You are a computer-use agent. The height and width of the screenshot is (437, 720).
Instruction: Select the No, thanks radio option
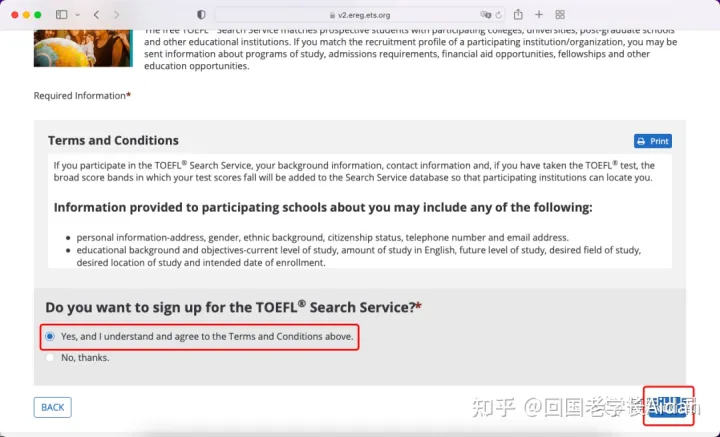(50, 358)
